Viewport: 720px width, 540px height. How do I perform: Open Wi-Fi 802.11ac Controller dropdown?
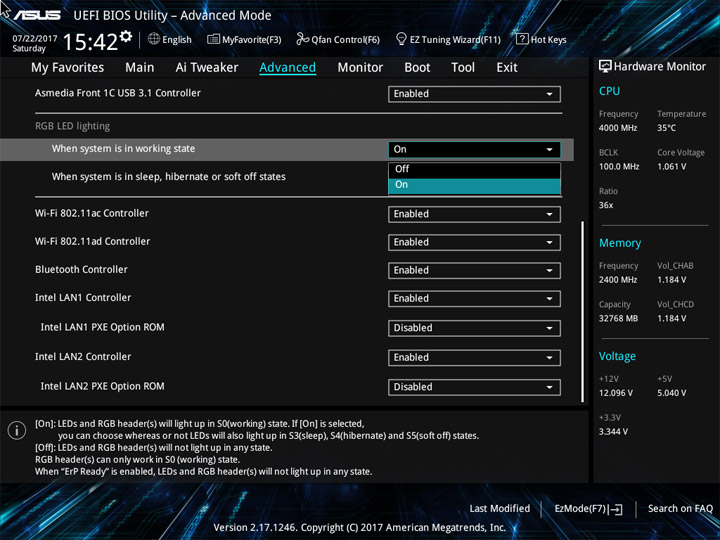pos(474,214)
